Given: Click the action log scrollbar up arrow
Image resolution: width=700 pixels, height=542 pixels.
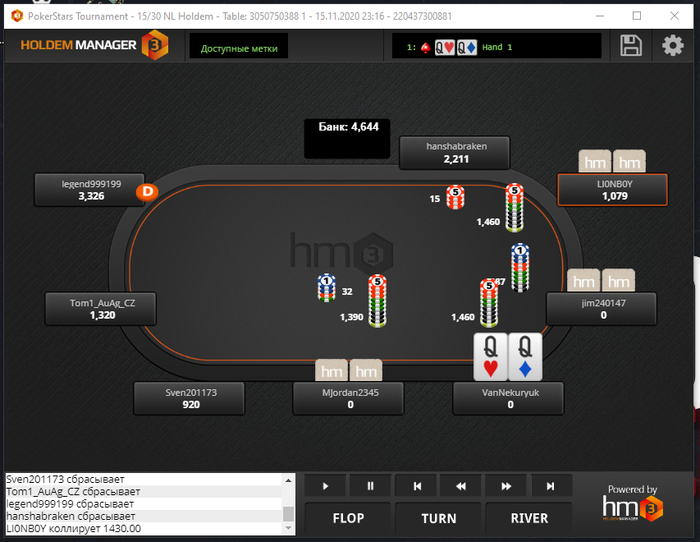Looking at the screenshot, I should point(288,480).
